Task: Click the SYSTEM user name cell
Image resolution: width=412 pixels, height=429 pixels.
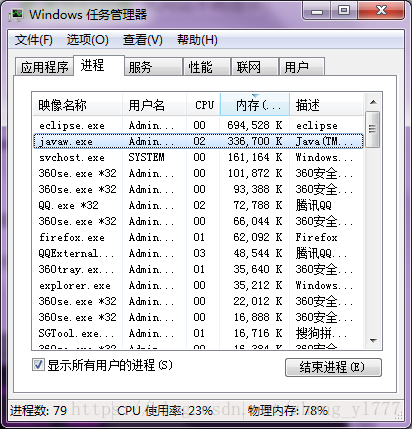Action: click(147, 157)
